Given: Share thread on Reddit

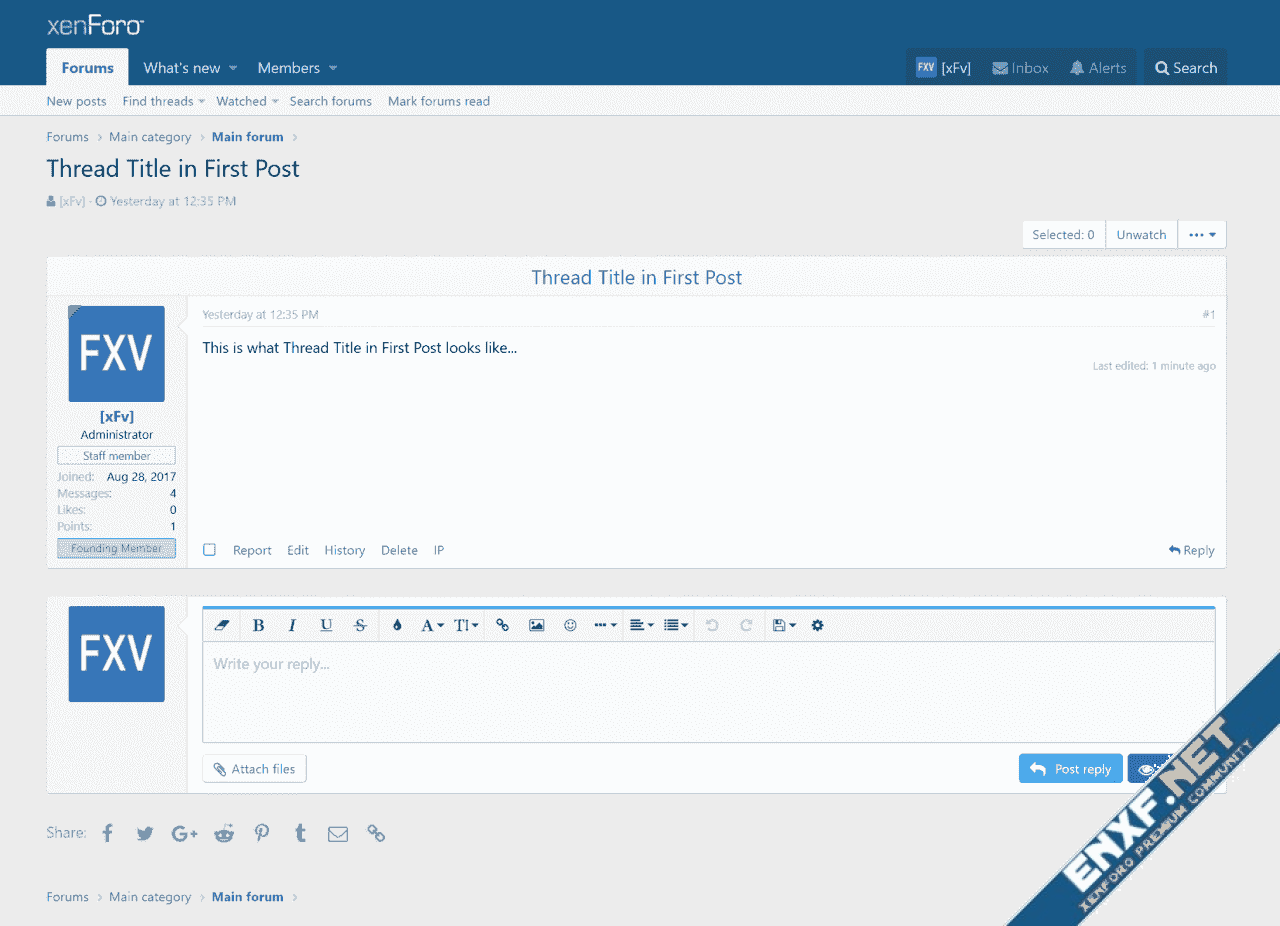Looking at the screenshot, I should [x=224, y=833].
